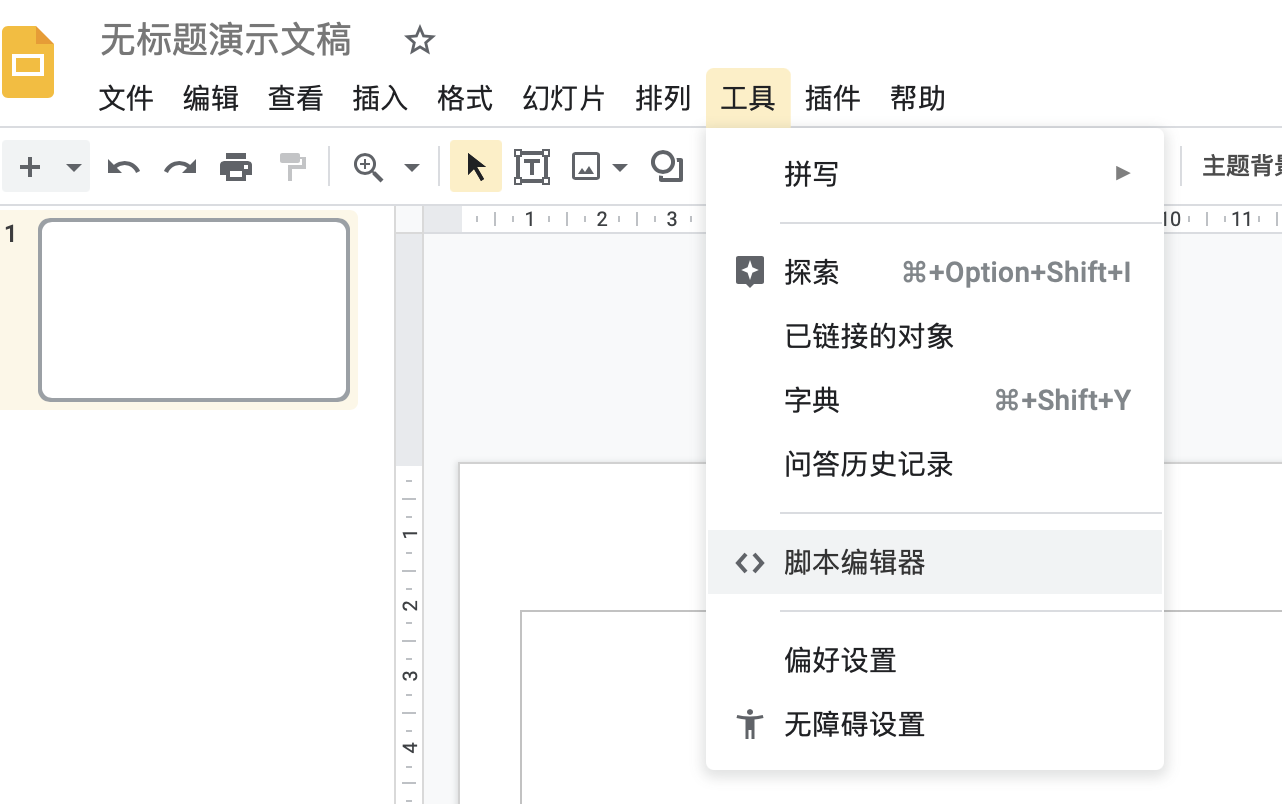
Task: Open the 排列 menu
Action: click(663, 98)
